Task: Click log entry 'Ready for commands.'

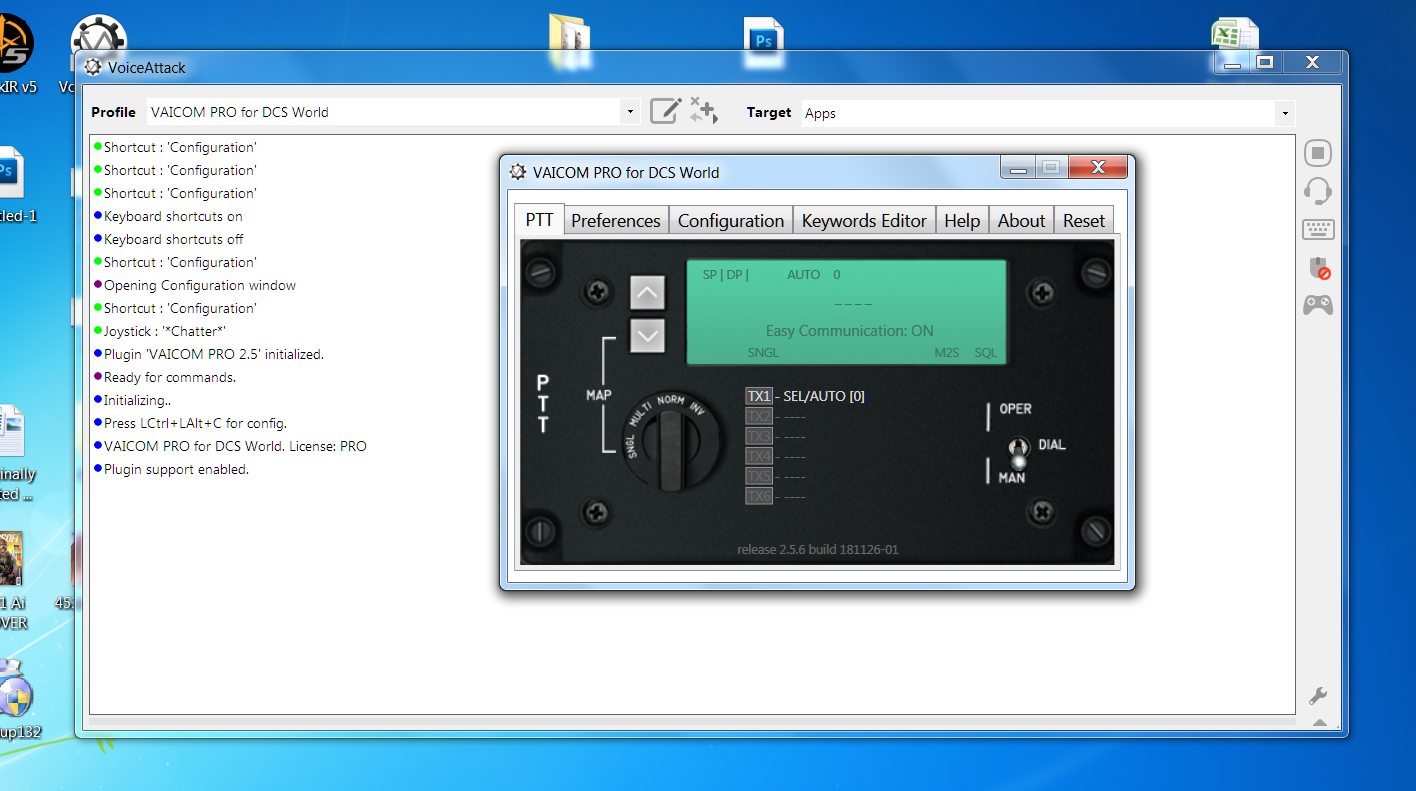Action: pos(170,377)
